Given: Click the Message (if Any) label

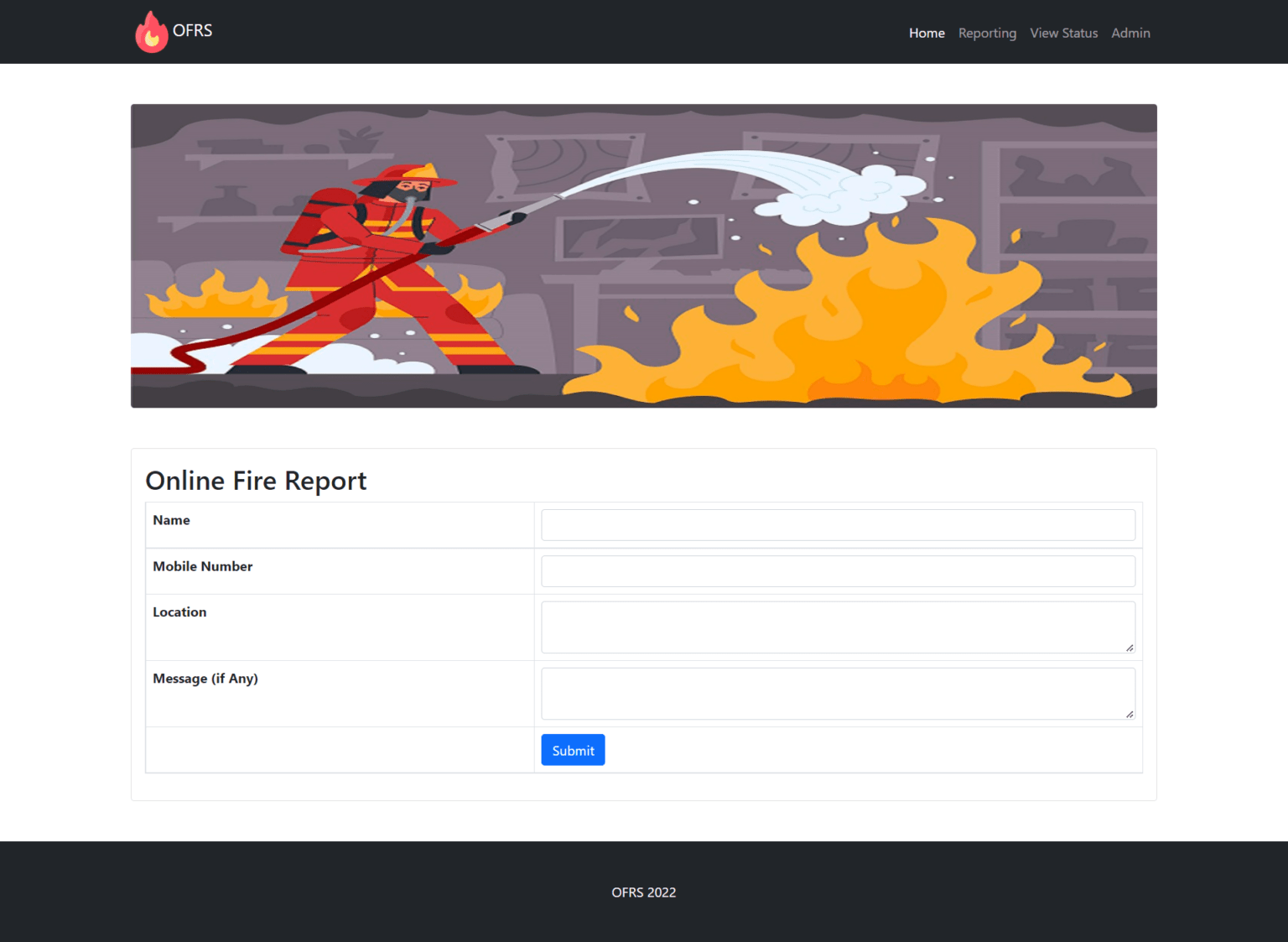Looking at the screenshot, I should [205, 678].
